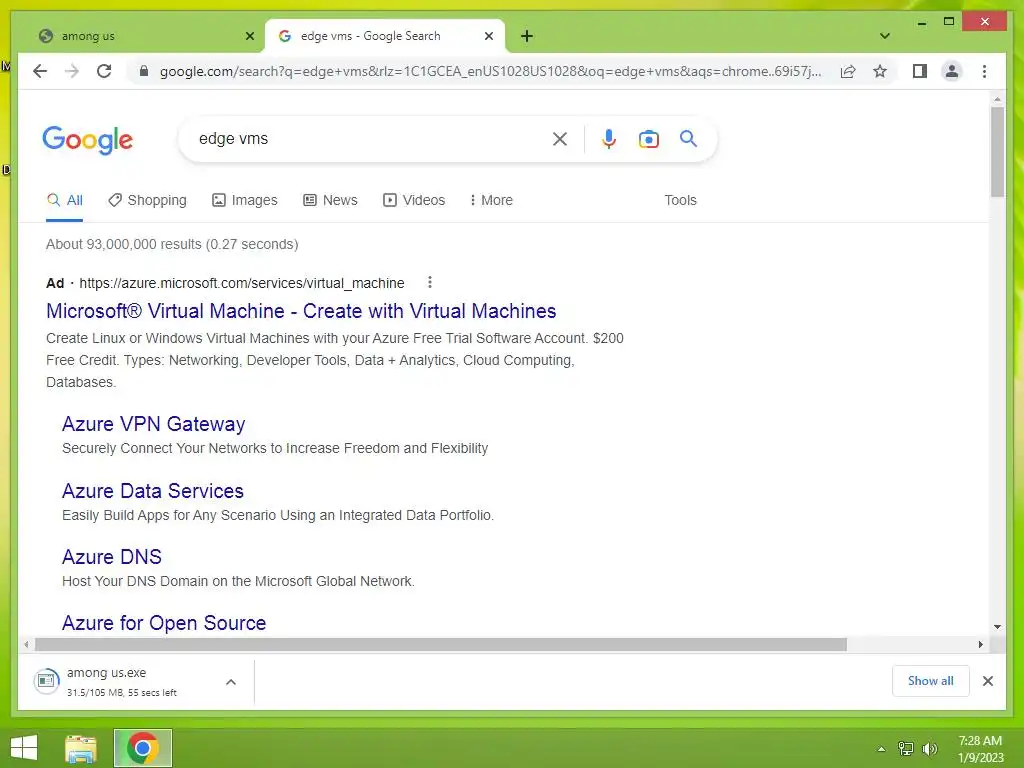The height and width of the screenshot is (768, 1024).
Task: Start voice search with microphone
Action: click(609, 139)
